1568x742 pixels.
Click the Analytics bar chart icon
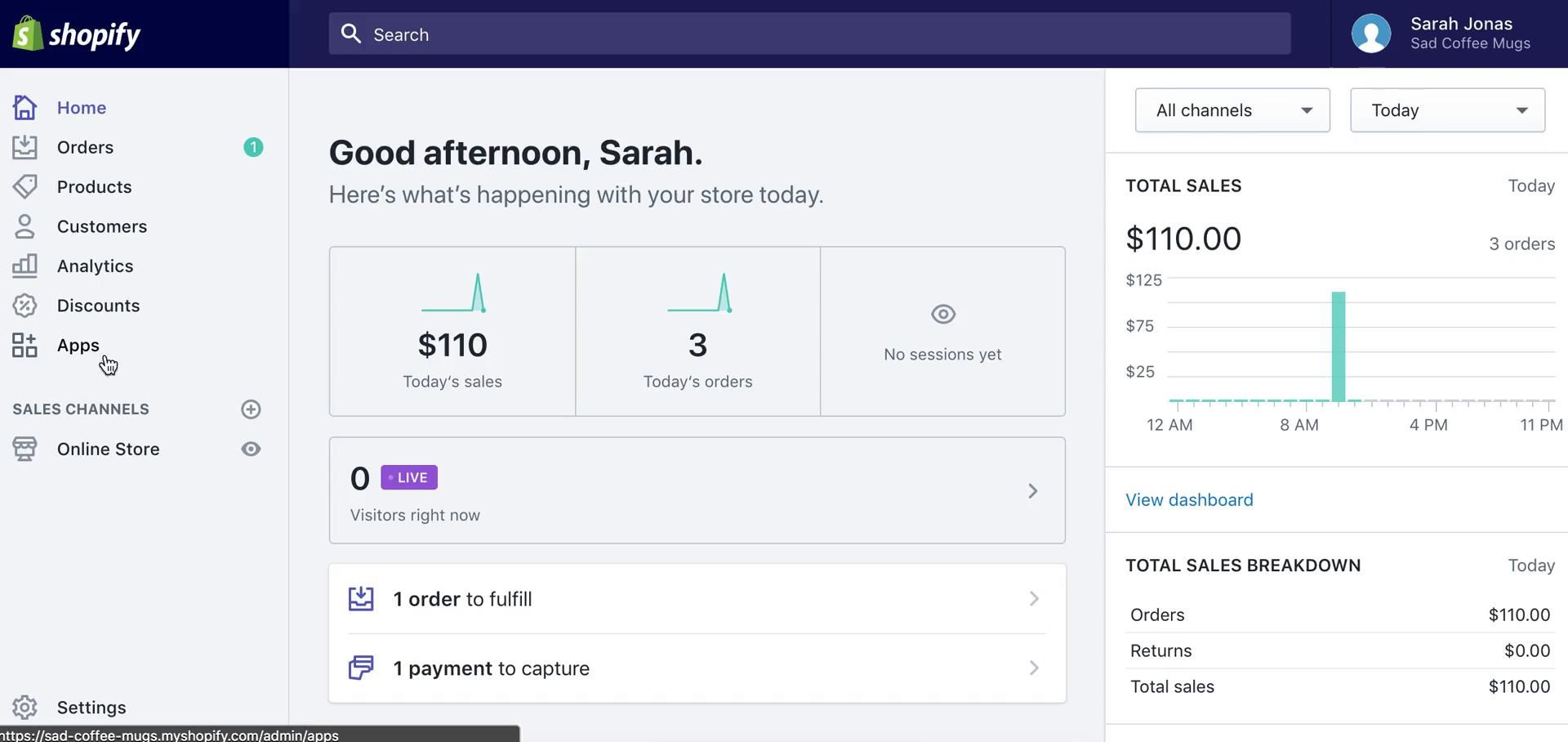[24, 266]
